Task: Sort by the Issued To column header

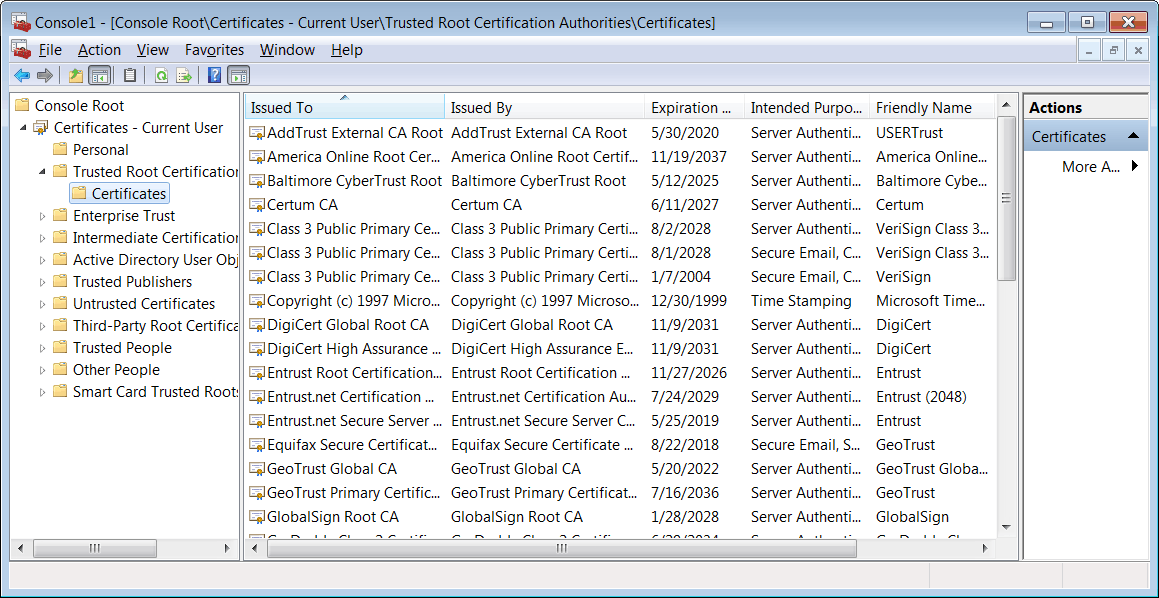Action: [x=345, y=107]
